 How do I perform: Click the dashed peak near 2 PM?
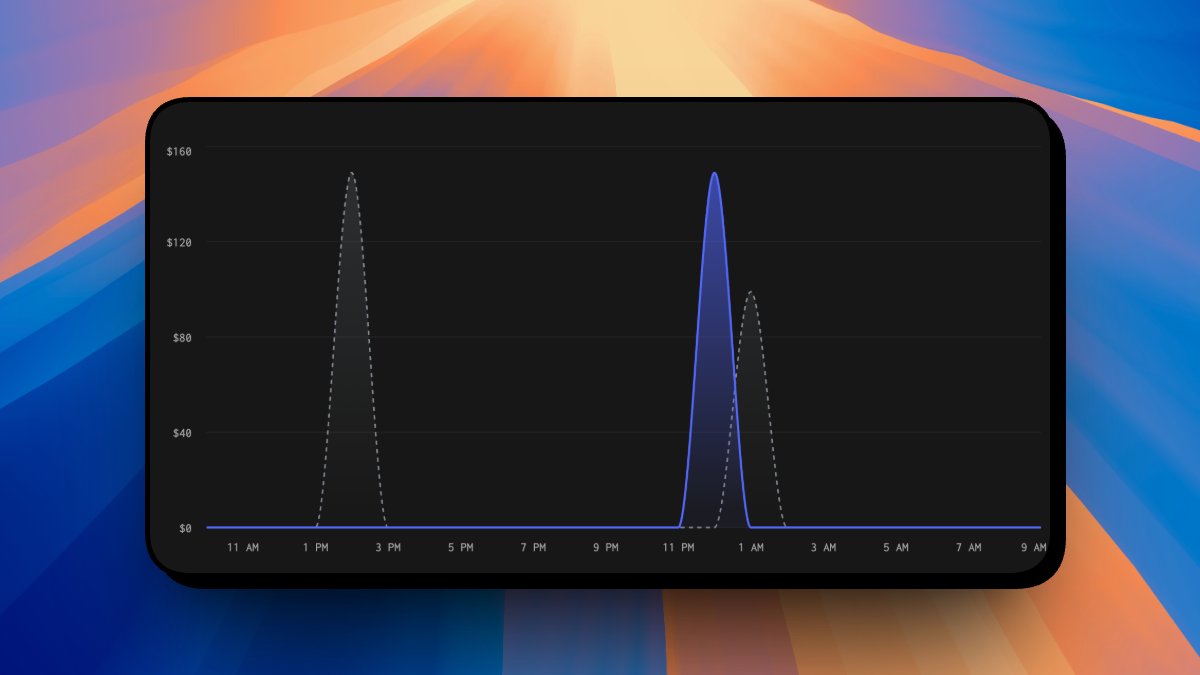pos(351,173)
